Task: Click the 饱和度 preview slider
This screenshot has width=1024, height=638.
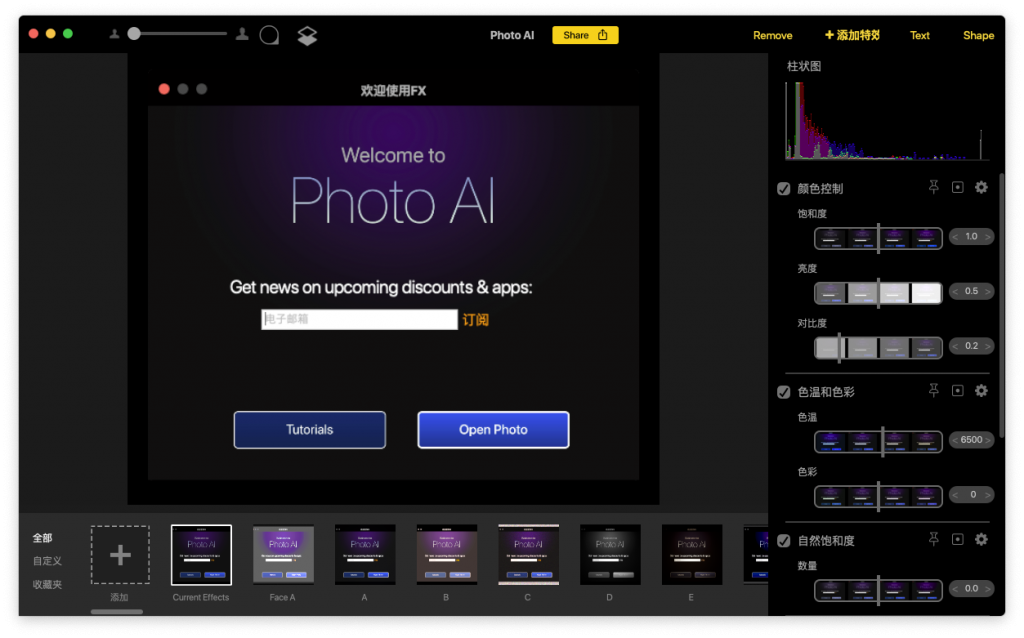Action: click(878, 238)
